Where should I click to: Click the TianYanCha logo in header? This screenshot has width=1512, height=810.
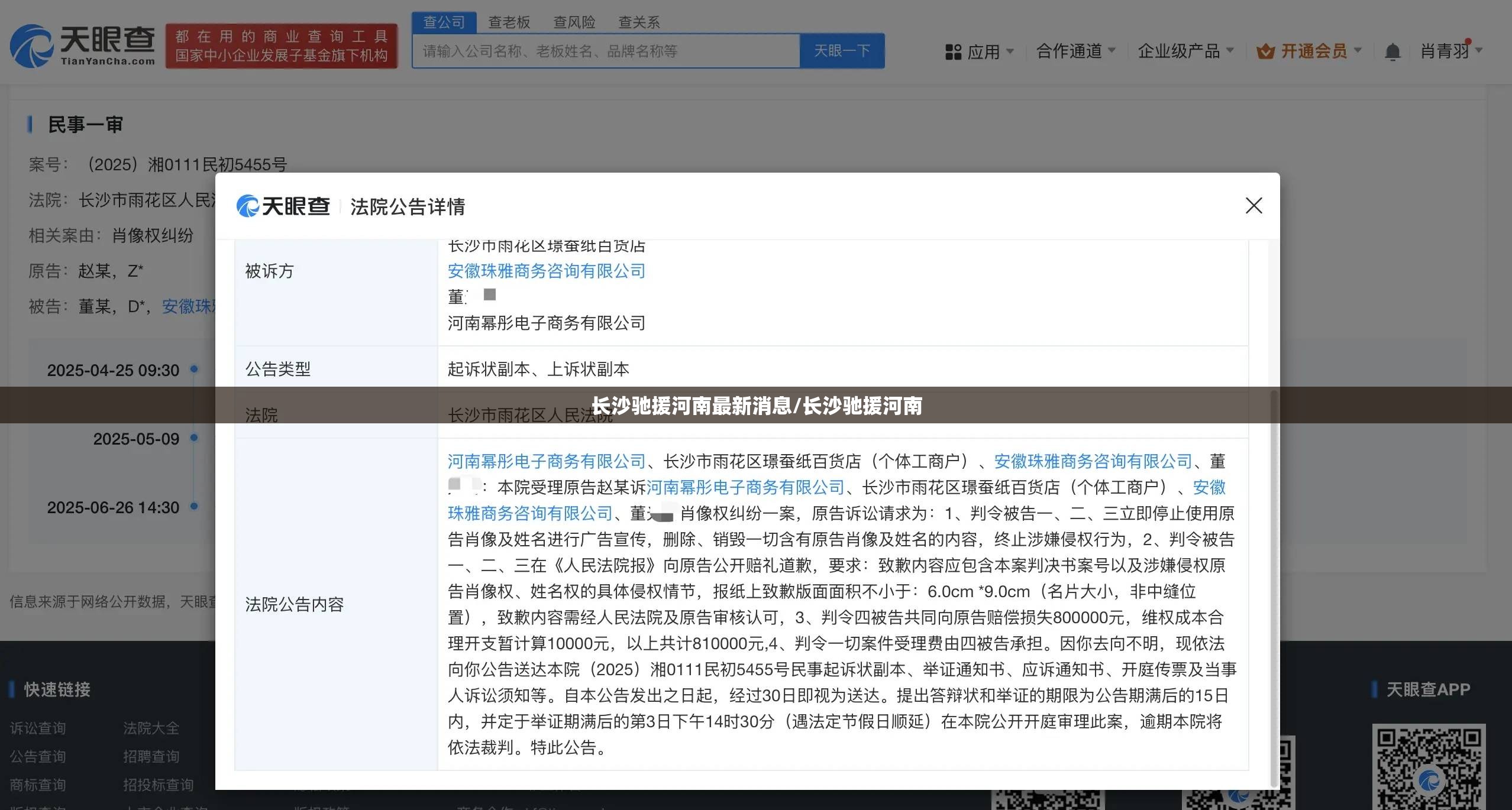[82, 46]
